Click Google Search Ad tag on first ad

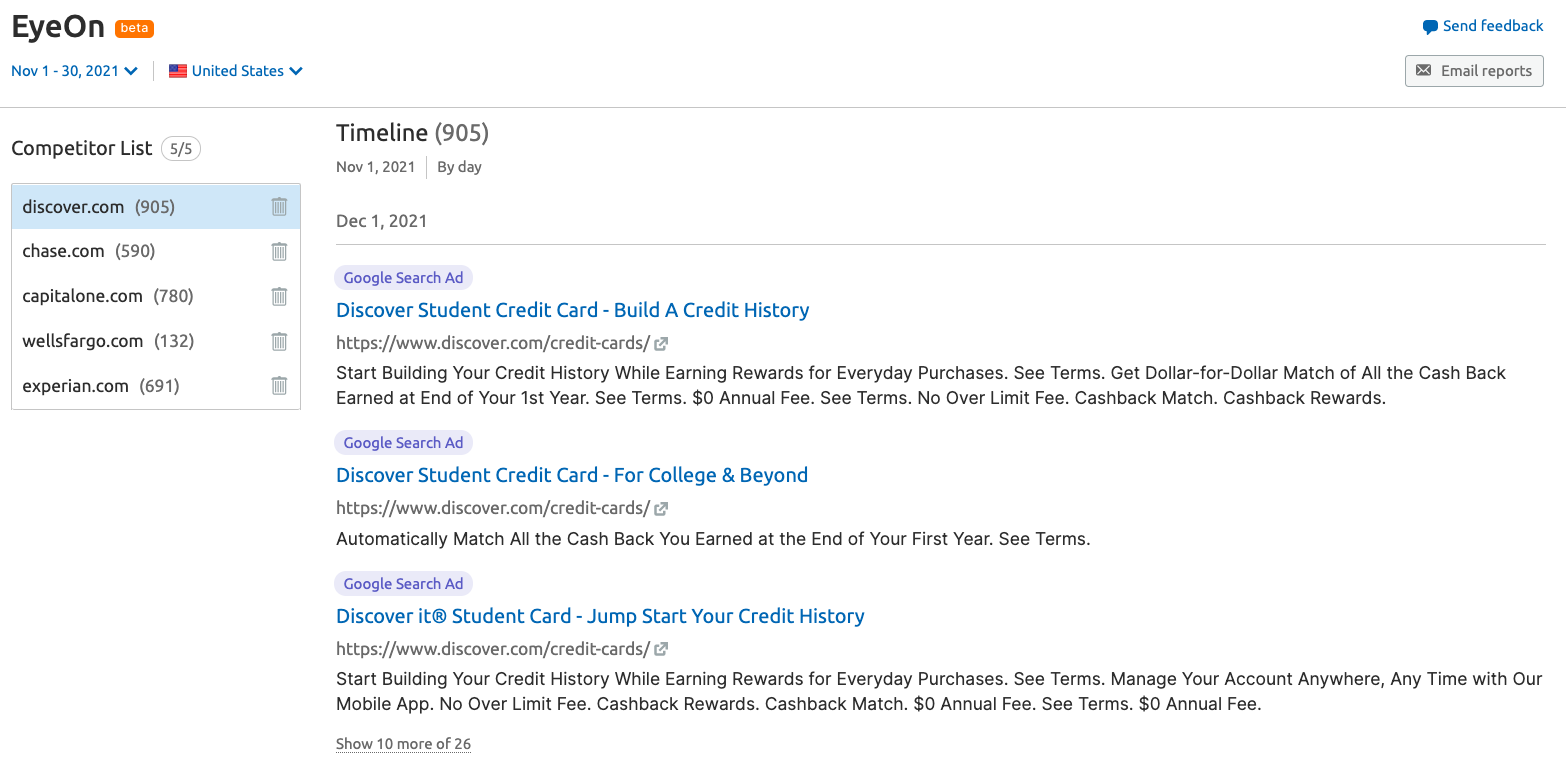(x=403, y=278)
